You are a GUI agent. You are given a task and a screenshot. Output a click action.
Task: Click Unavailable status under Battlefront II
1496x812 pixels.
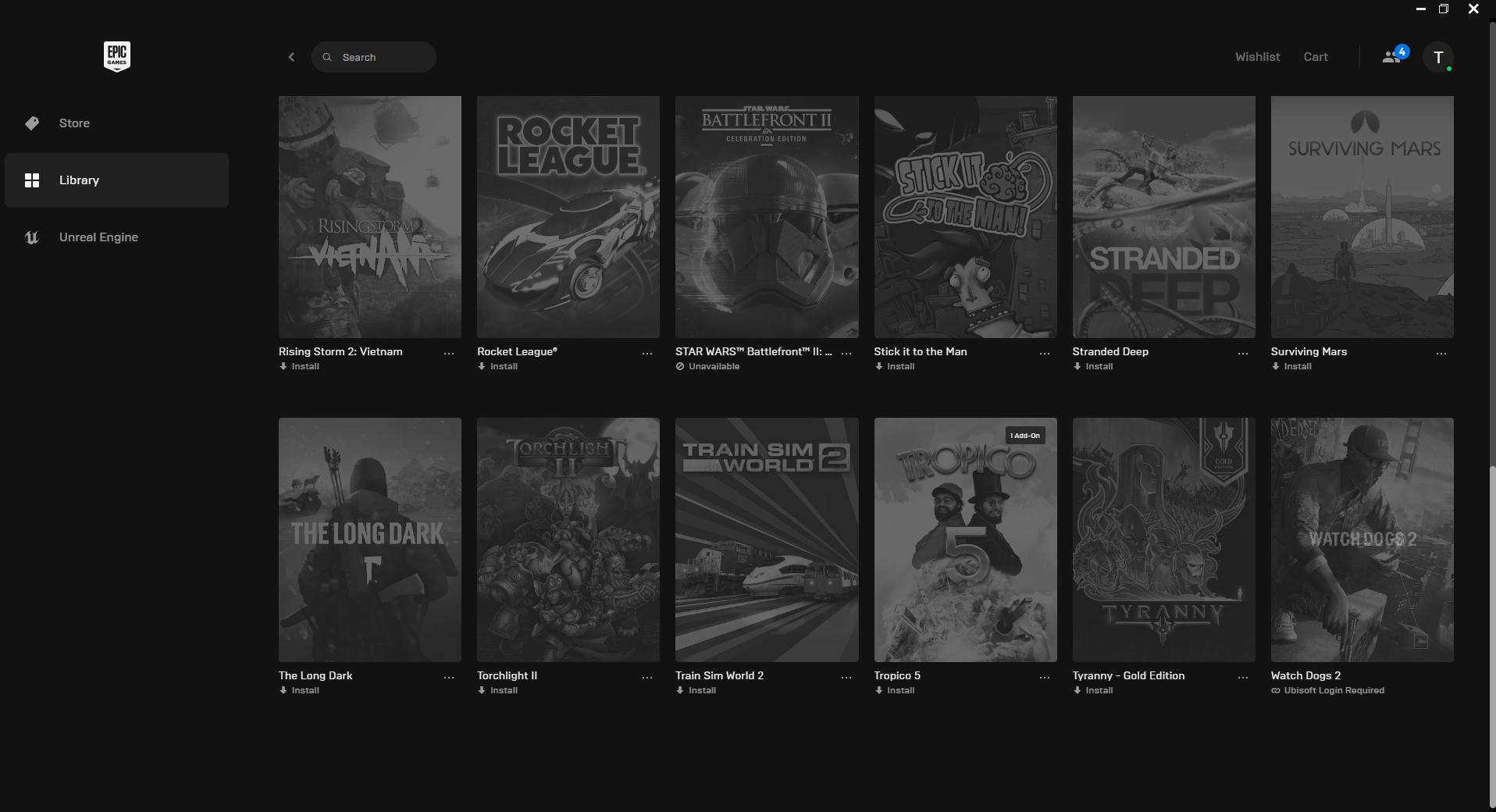tap(708, 366)
